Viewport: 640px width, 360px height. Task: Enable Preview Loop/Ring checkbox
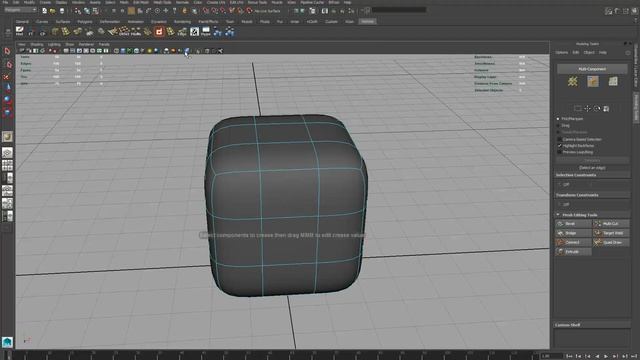click(560, 152)
